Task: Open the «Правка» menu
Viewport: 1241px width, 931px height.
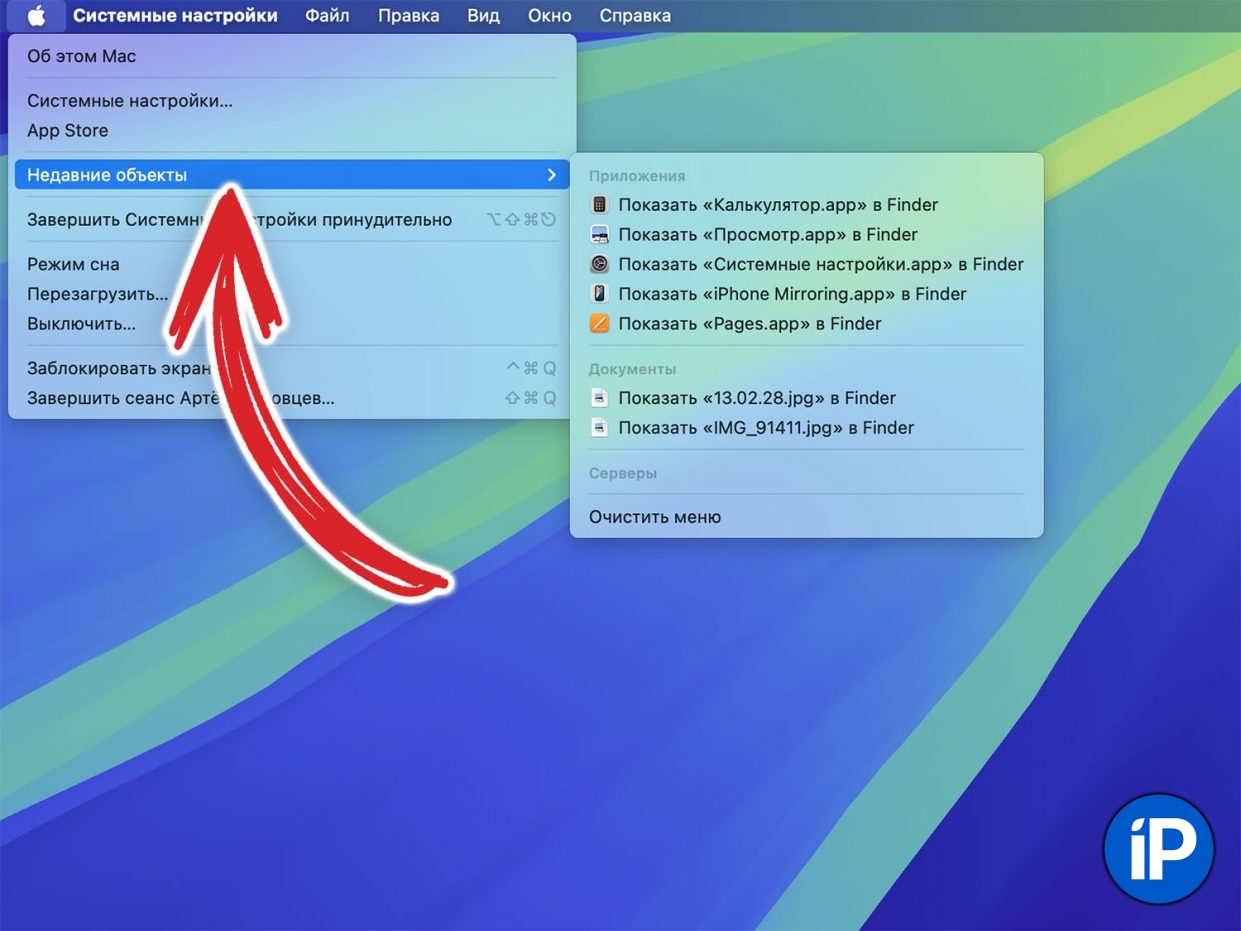Action: [x=408, y=15]
